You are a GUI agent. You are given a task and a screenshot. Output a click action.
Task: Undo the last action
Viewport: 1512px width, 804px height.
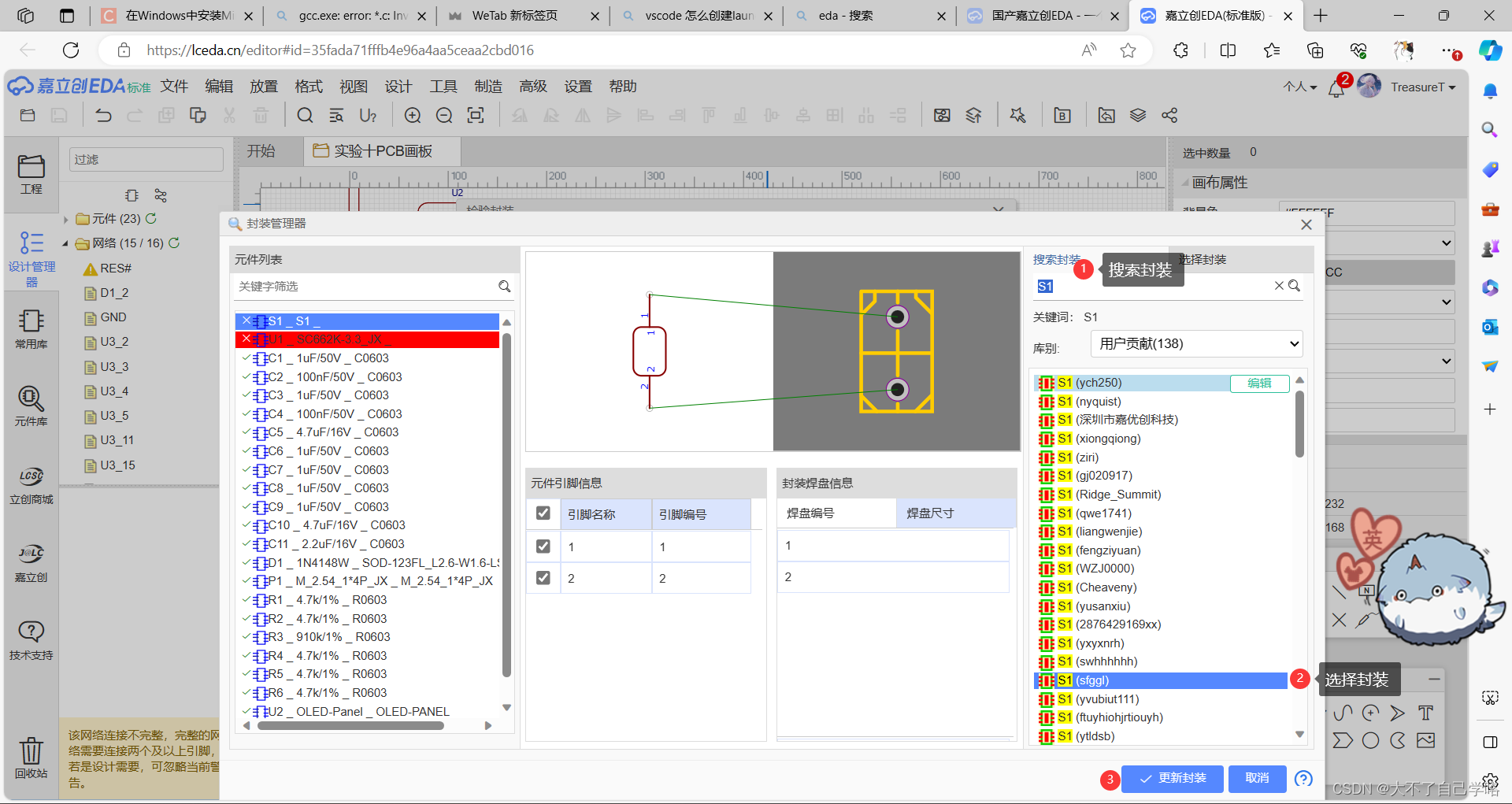coord(103,115)
